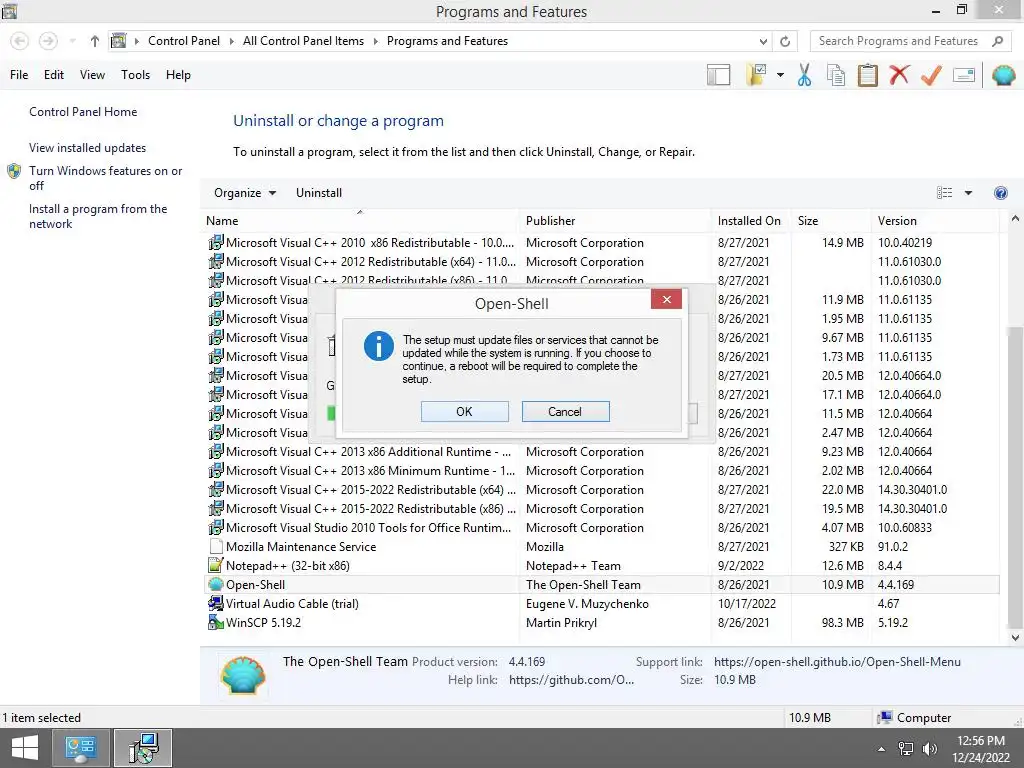Viewport: 1024px width, 768px height.
Task: Click the search magnifier icon
Action: pos(997,41)
